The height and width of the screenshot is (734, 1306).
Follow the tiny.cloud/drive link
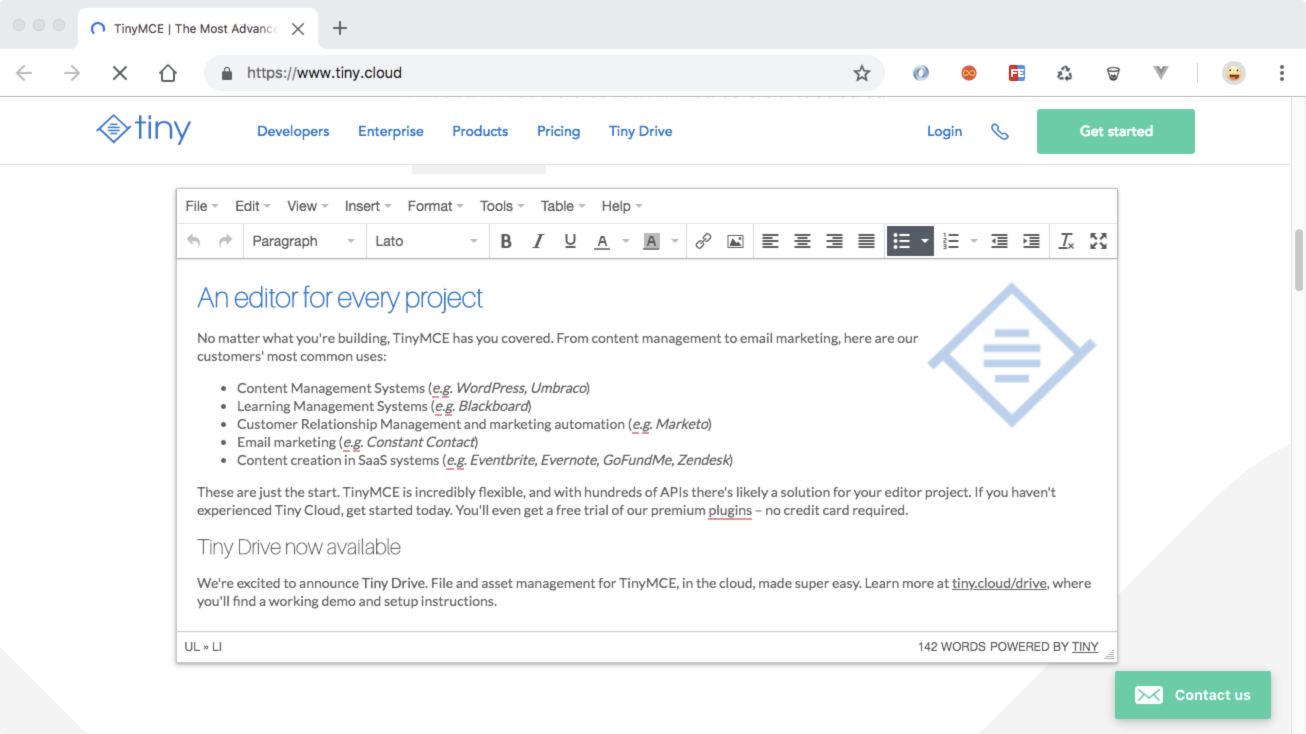(998, 583)
